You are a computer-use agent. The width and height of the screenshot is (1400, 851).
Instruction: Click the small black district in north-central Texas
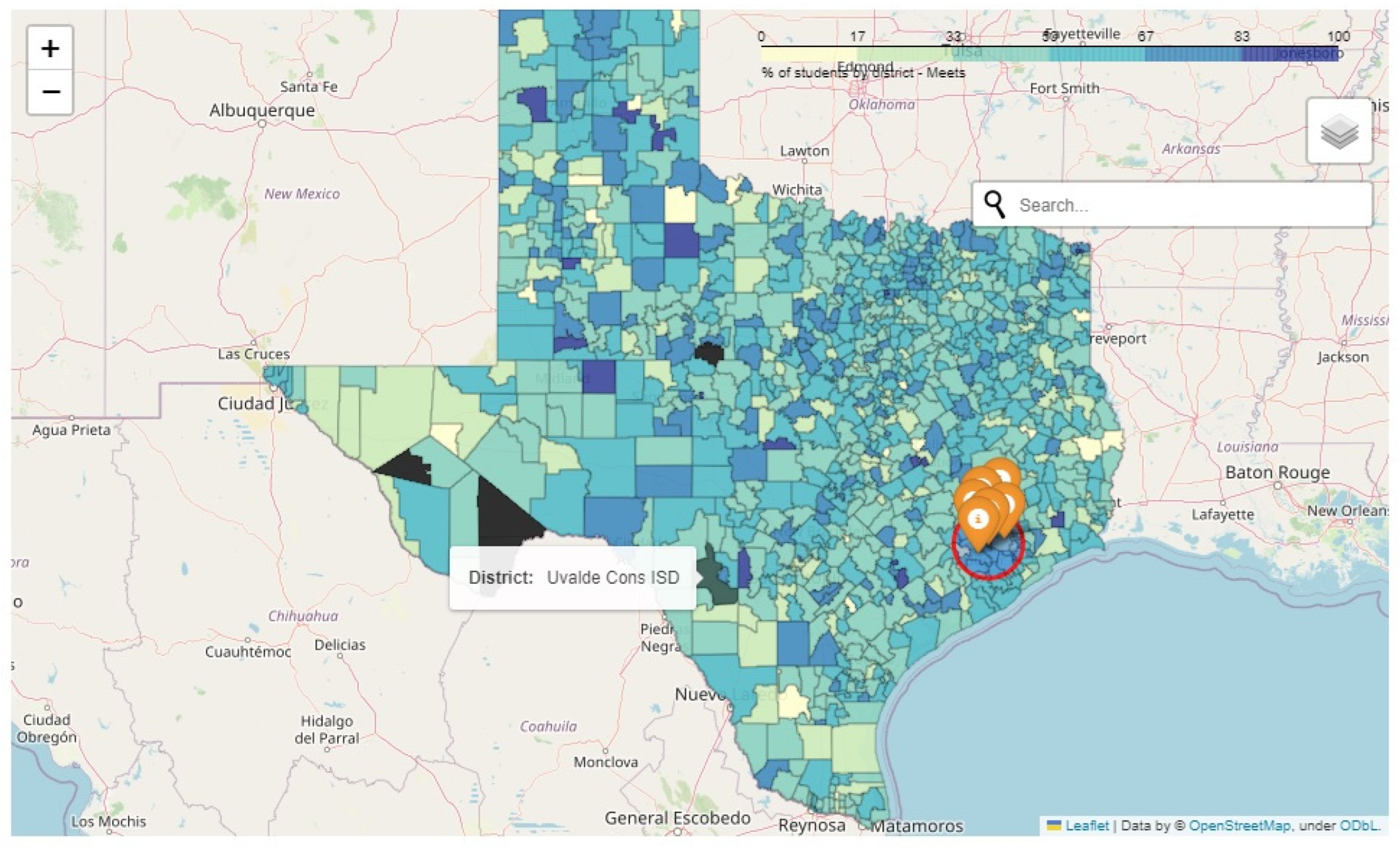point(710,353)
